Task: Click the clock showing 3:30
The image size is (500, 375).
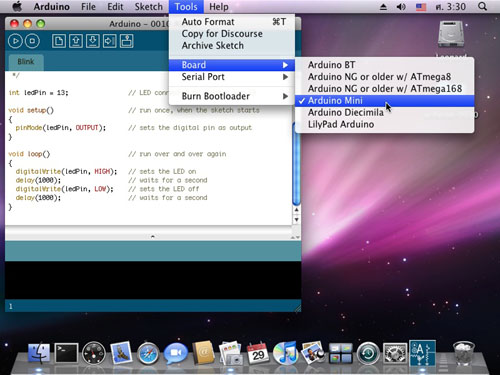Action: [451, 7]
